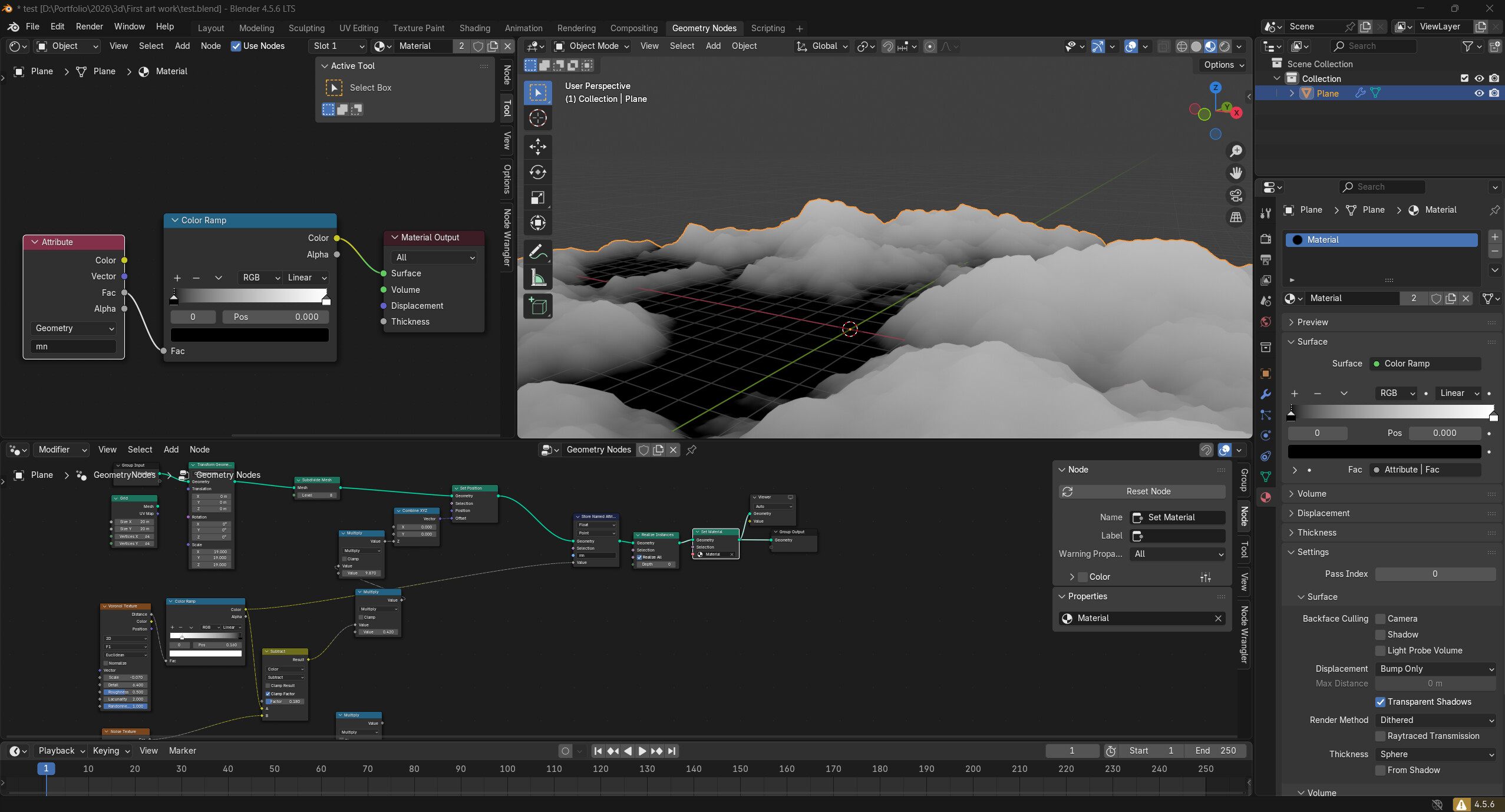1505x812 pixels.
Task: Enable Raytraced Transmission checkbox
Action: click(1380, 736)
